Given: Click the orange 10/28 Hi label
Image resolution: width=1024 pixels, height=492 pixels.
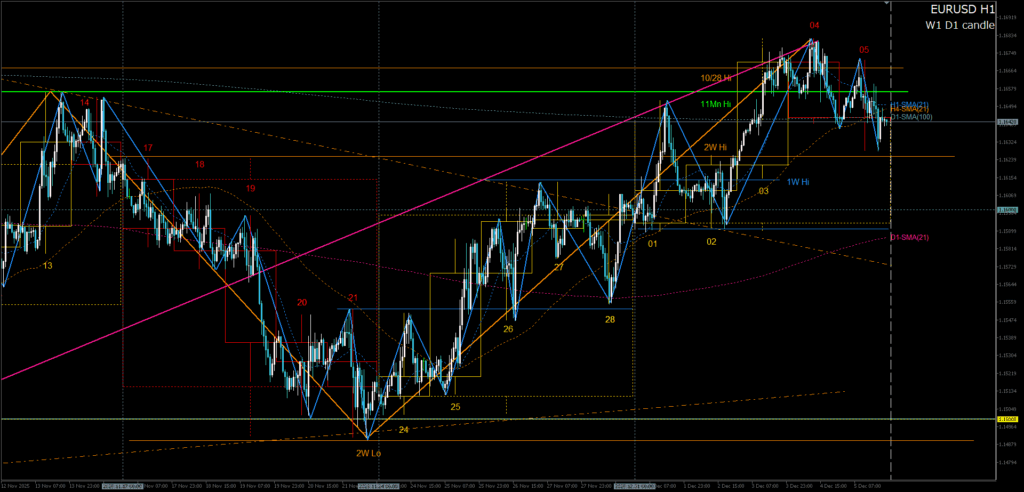Looking at the screenshot, I should (714, 78).
